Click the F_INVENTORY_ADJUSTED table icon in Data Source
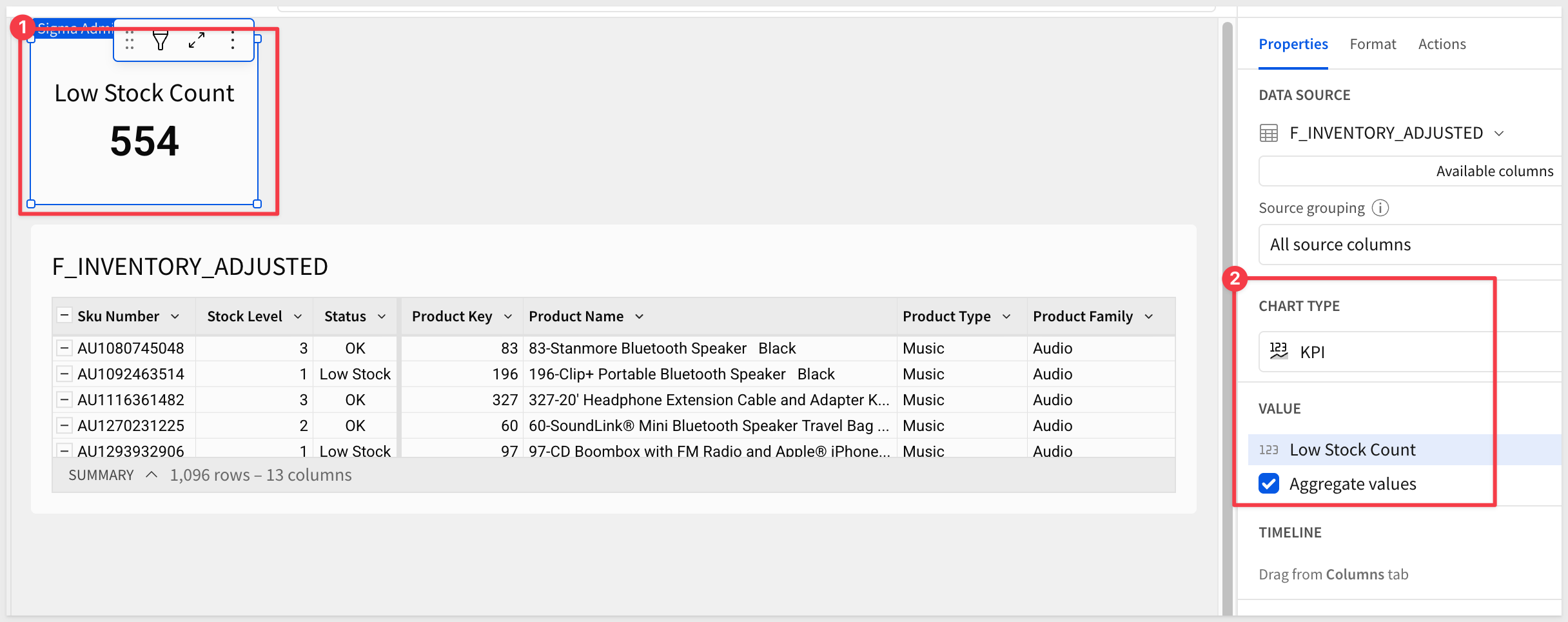Image resolution: width=1568 pixels, height=622 pixels. pyautogui.click(x=1269, y=133)
